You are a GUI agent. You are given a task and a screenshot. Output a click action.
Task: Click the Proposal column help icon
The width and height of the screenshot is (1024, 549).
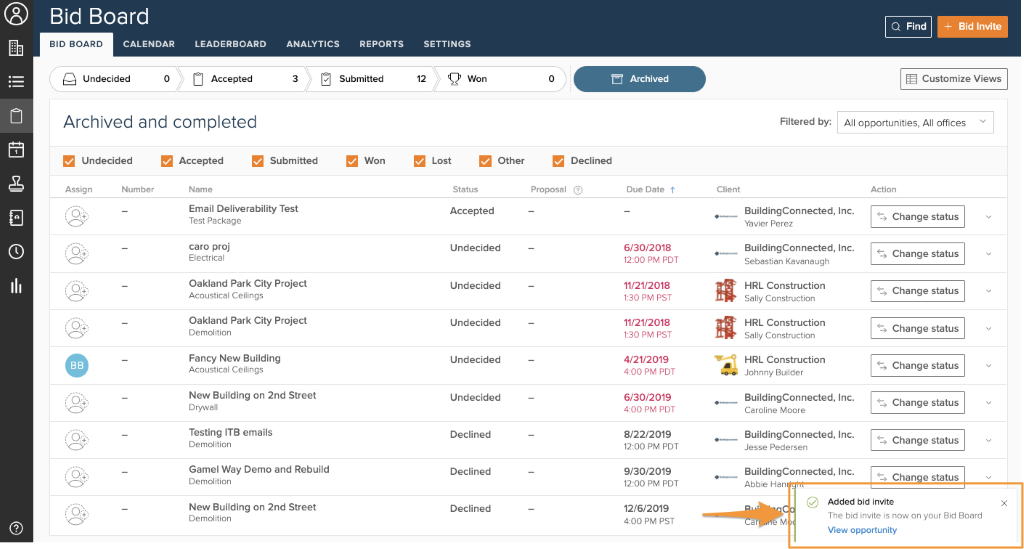(x=578, y=190)
